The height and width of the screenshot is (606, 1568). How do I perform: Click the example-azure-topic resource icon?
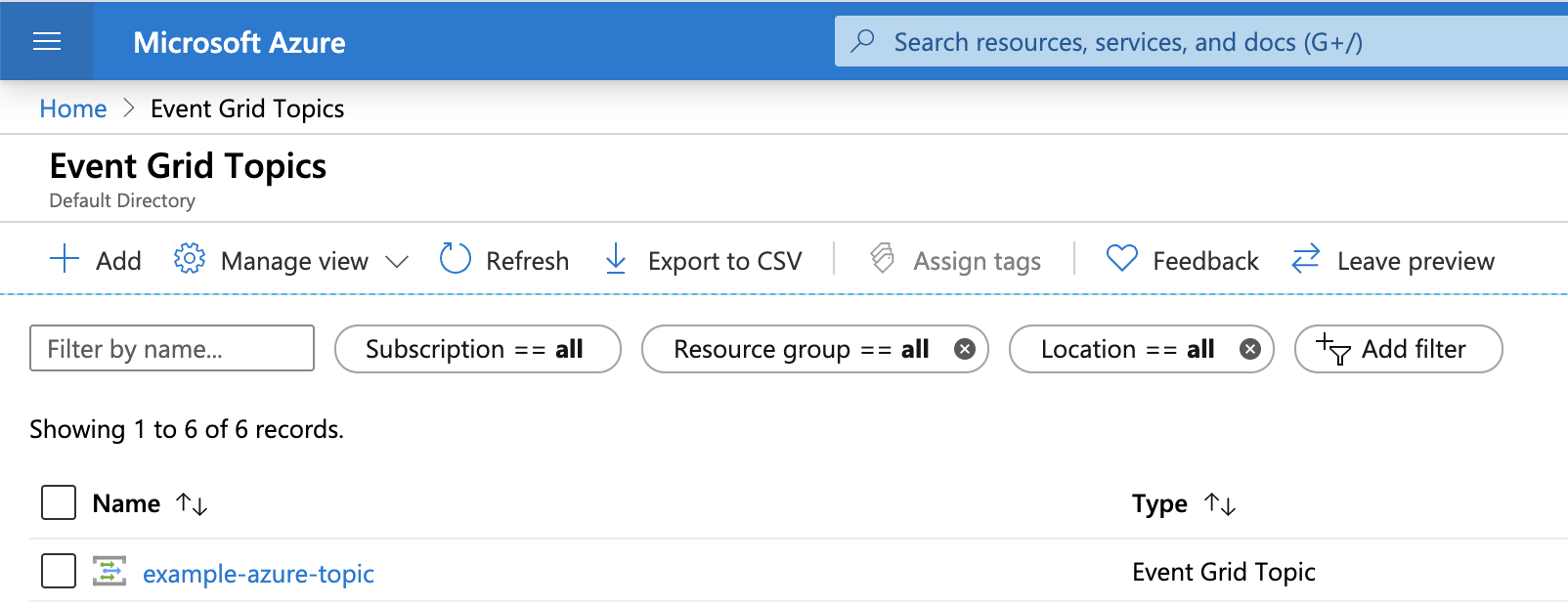(x=109, y=571)
